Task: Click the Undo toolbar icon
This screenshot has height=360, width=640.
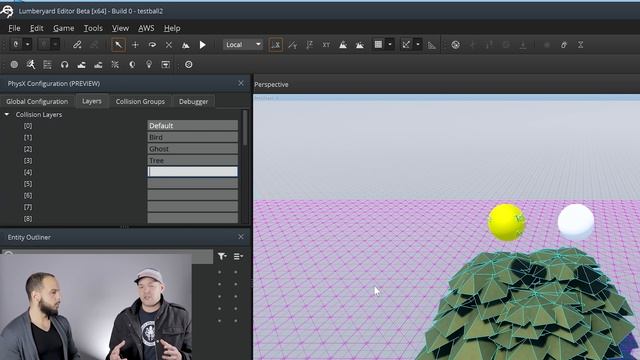Action: click(x=16, y=44)
